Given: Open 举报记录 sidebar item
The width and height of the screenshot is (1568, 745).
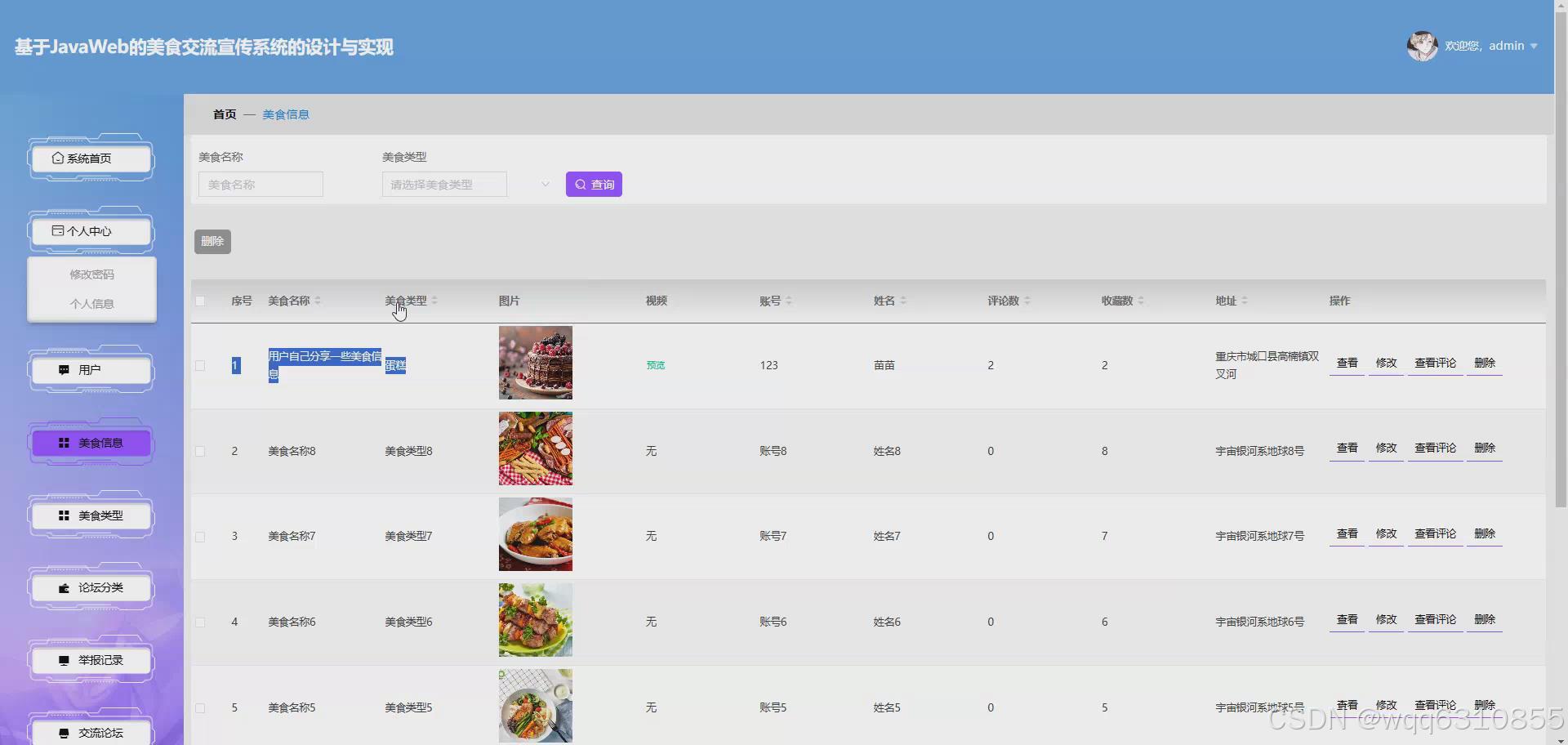Looking at the screenshot, I should coord(91,660).
